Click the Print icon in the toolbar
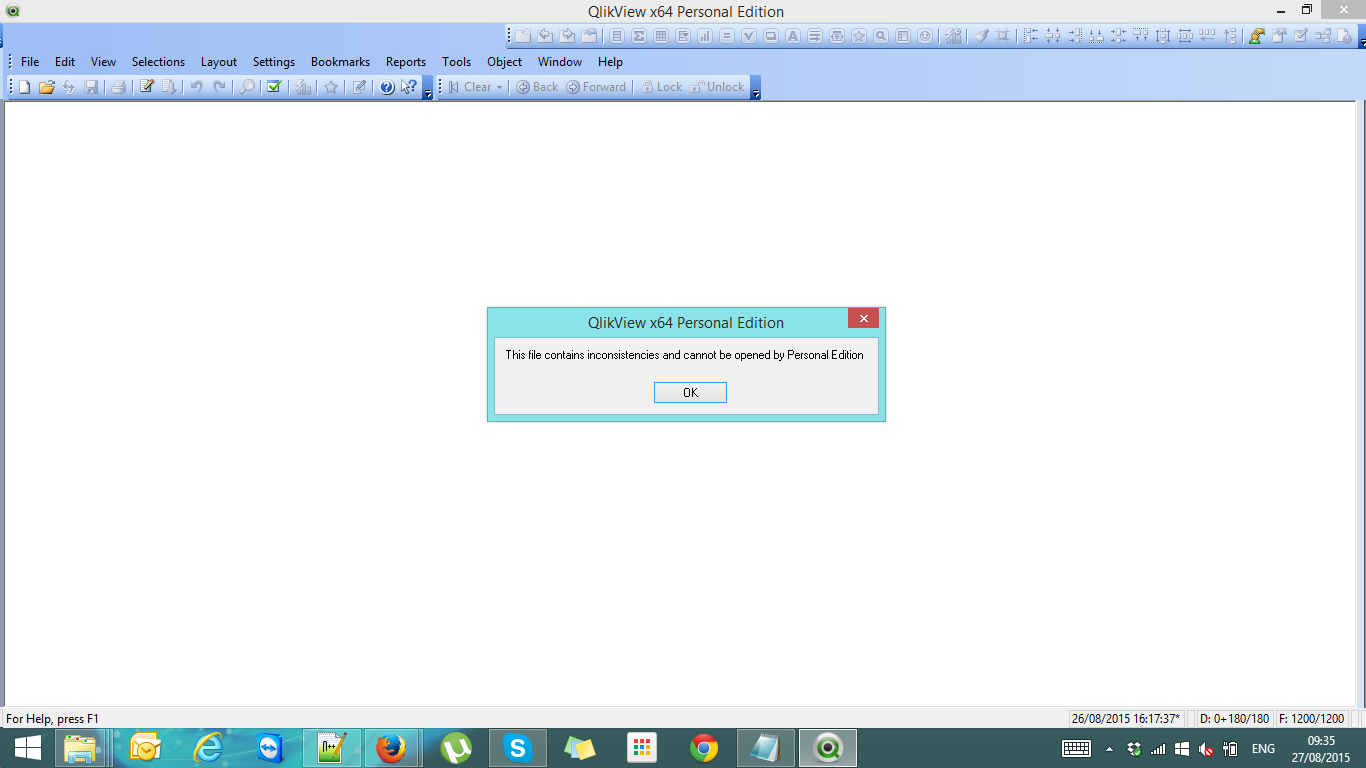This screenshot has height=768, width=1366. (x=118, y=87)
